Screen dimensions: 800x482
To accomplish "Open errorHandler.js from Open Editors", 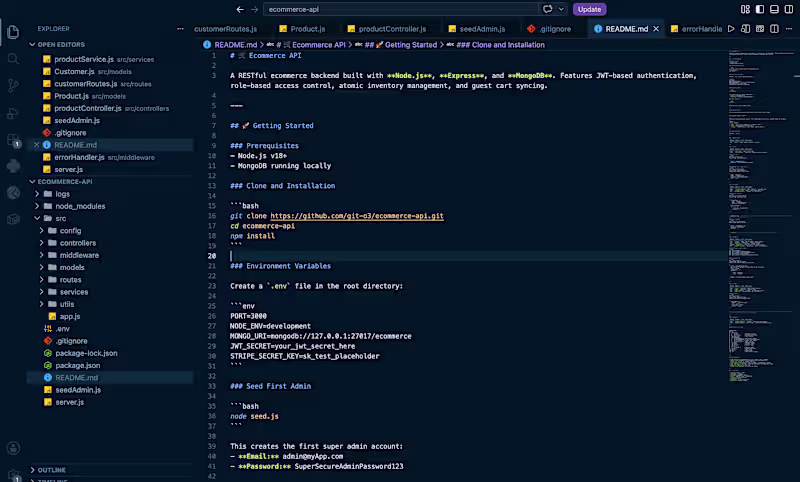I will coord(79,157).
